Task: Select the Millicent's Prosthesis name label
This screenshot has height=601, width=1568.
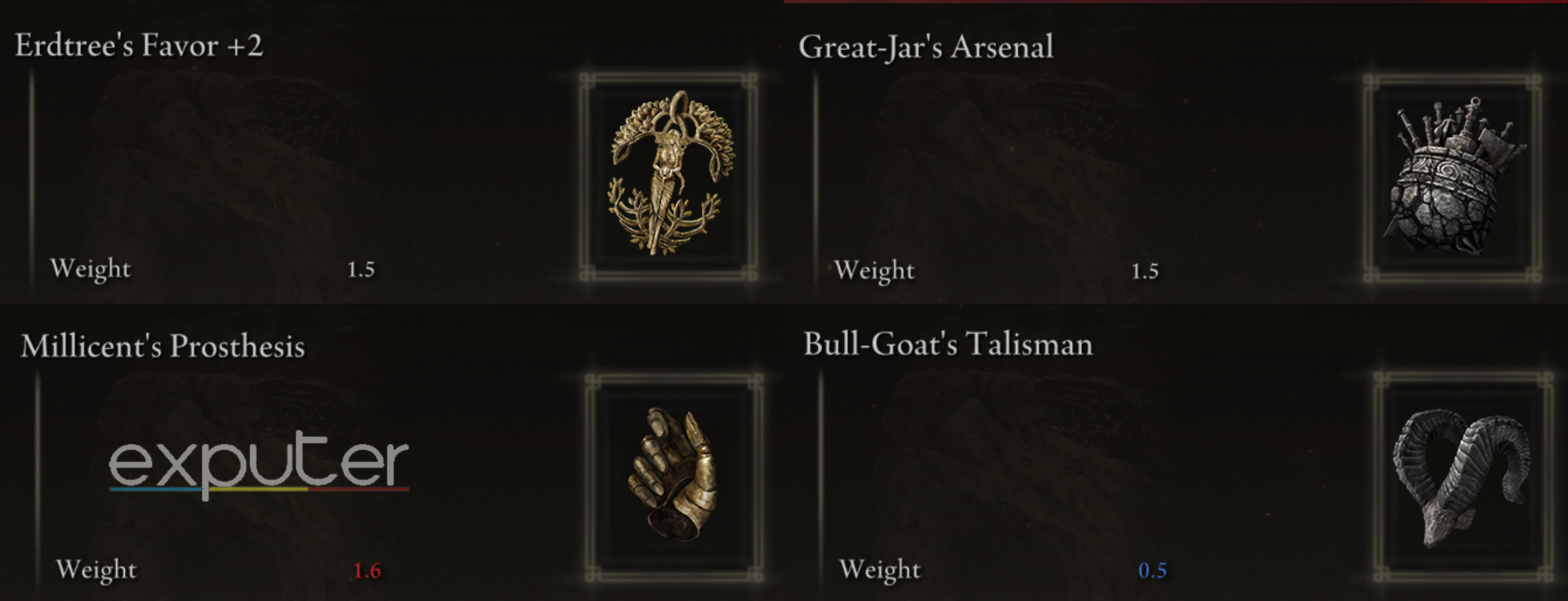Action: tap(163, 346)
